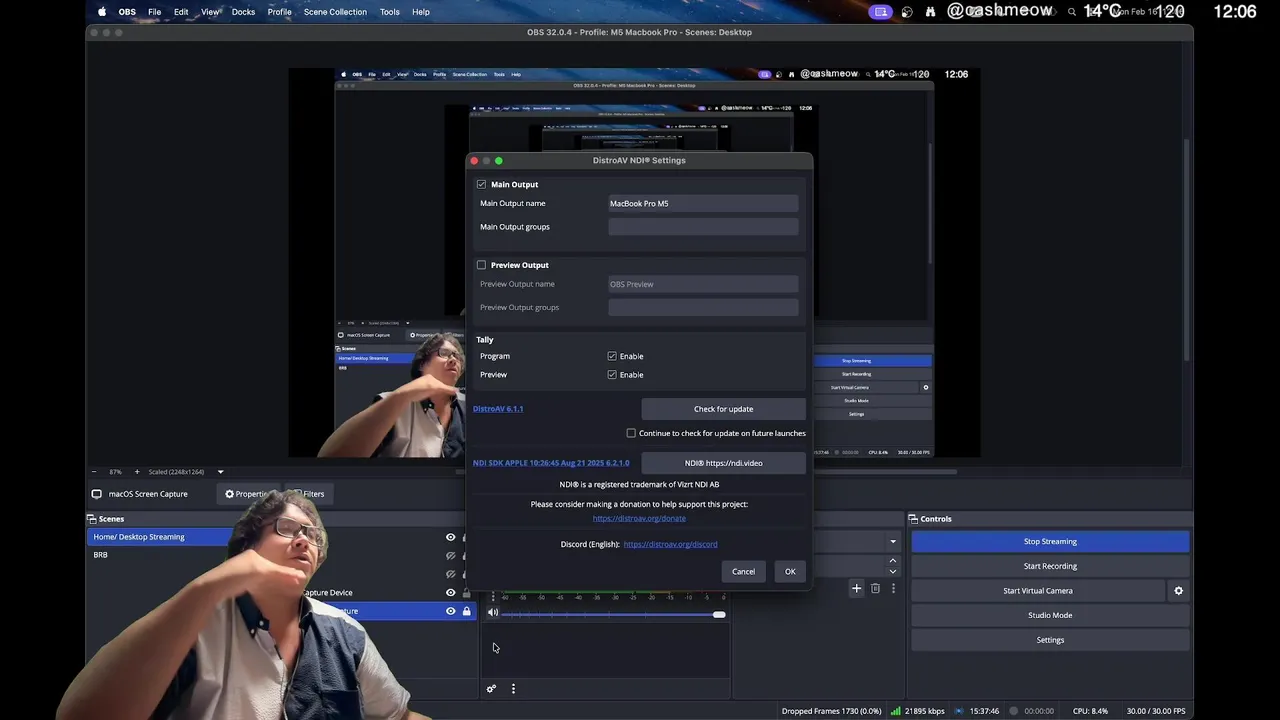Click in the Main Output groups field

pyautogui.click(x=703, y=227)
